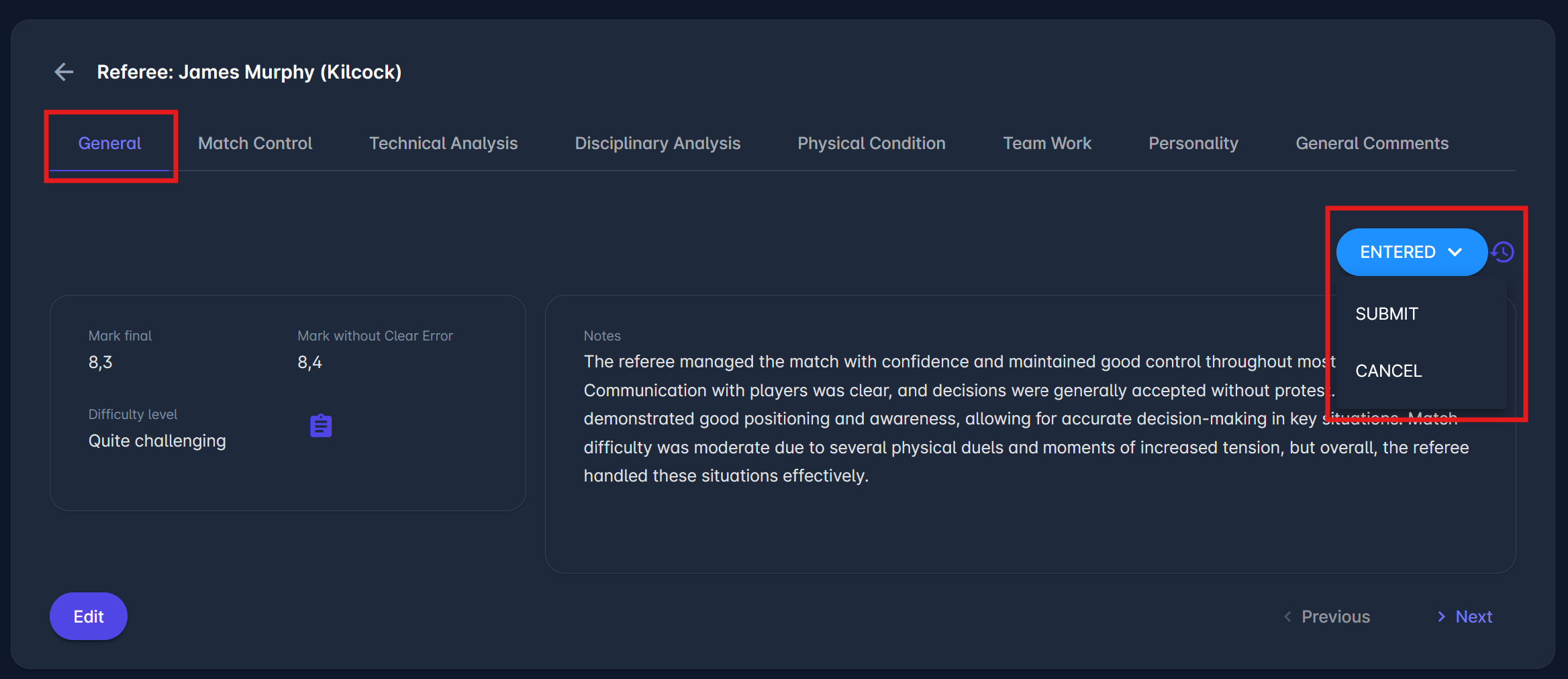Select the Physical Condition tab
The image size is (1568, 679).
coord(871,143)
